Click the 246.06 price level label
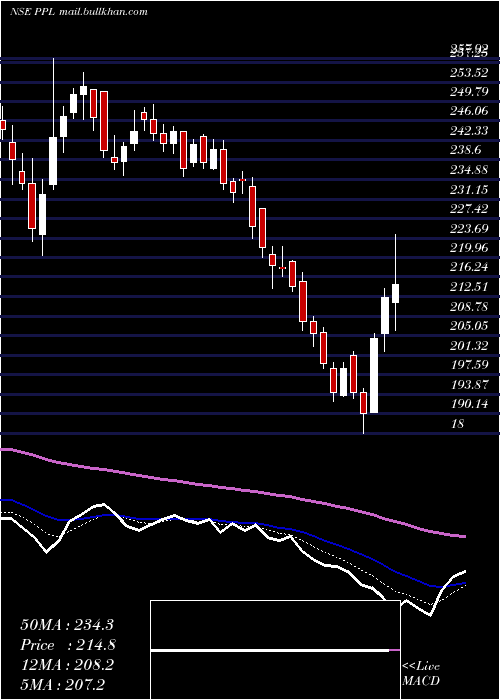Viewport: 500px width, 700px height. (469, 112)
